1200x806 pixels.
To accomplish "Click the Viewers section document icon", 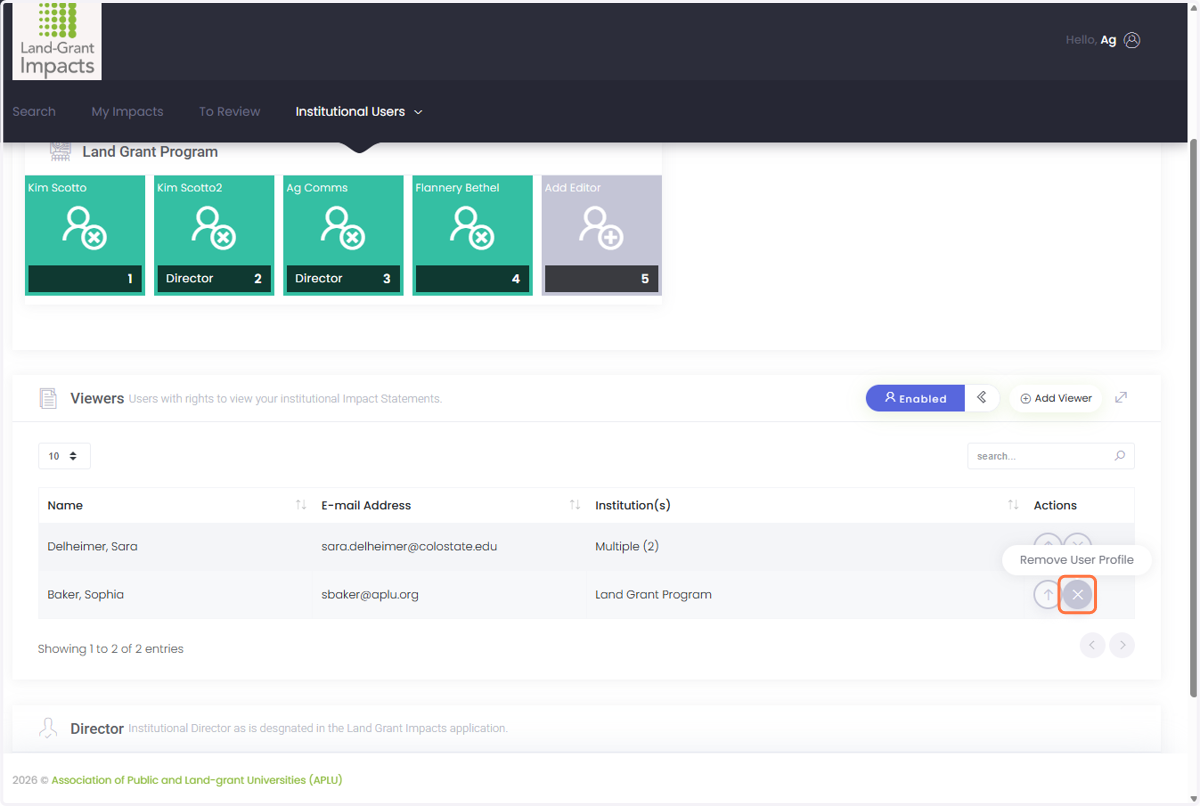I will coord(48,398).
